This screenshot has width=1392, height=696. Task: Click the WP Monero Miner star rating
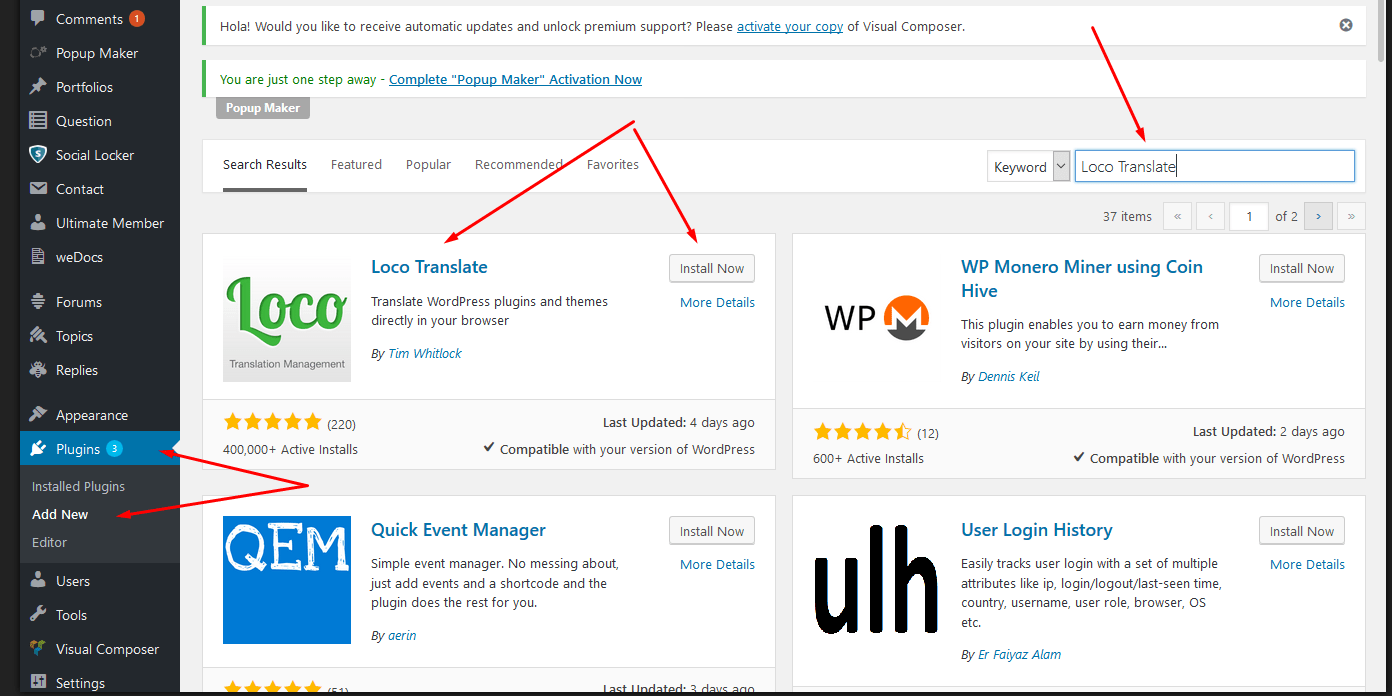(862, 432)
